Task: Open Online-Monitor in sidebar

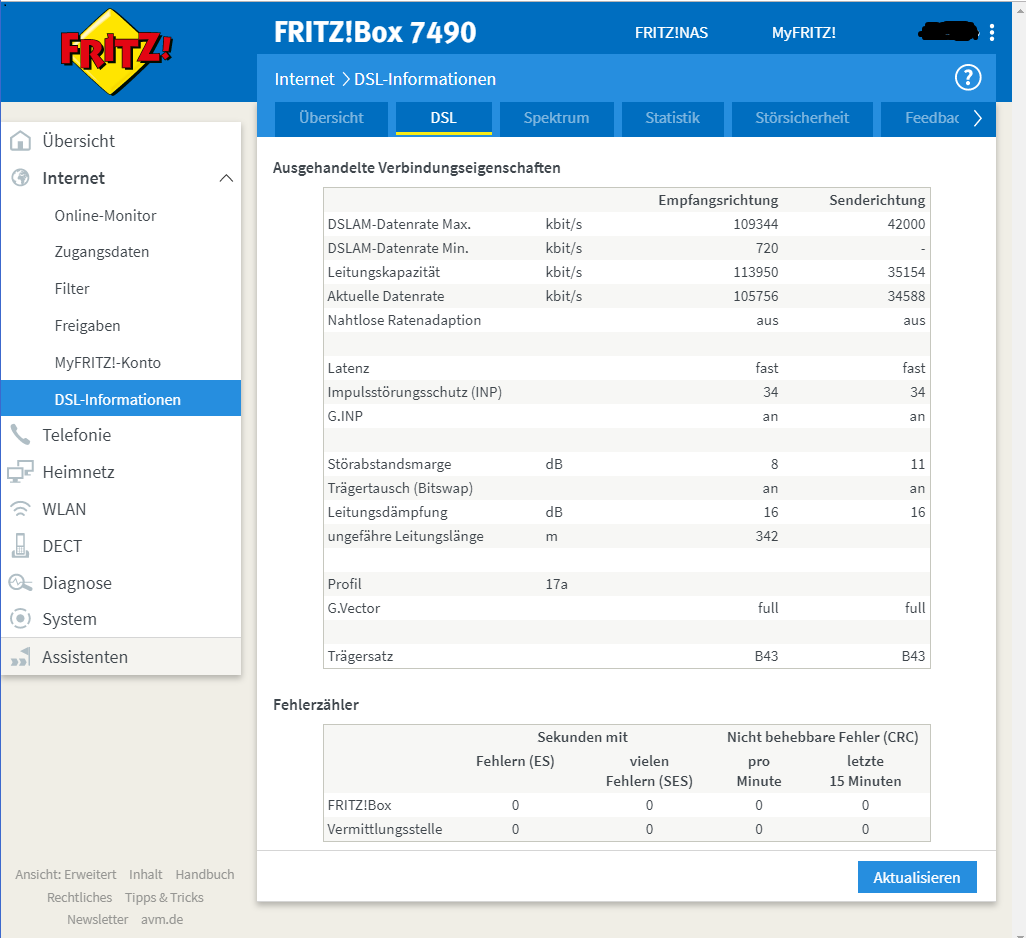Action: click(x=105, y=215)
